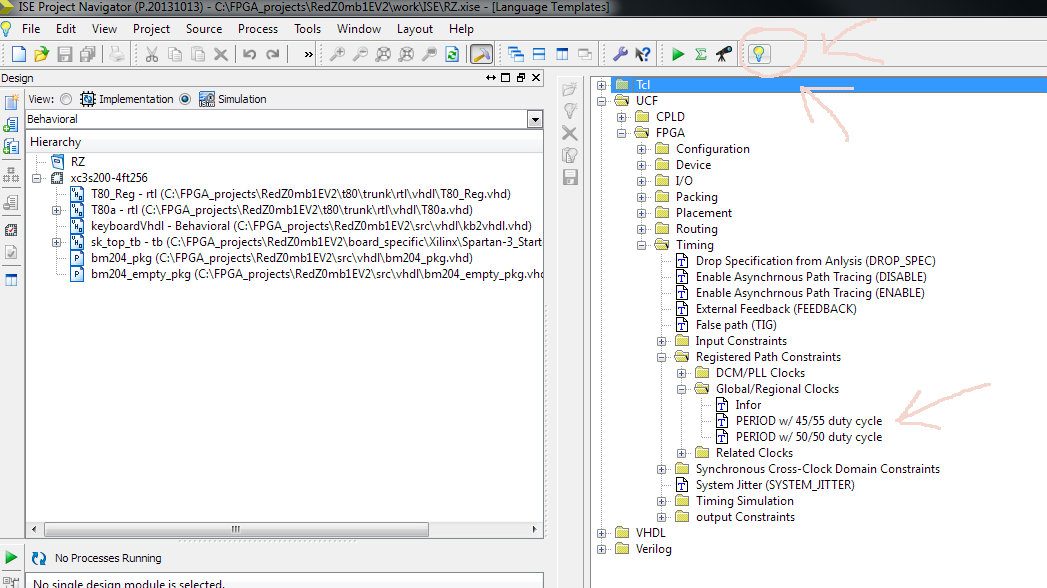Click the hierarchy scrollbar right arrow
This screenshot has width=1047, height=588.
[534, 529]
